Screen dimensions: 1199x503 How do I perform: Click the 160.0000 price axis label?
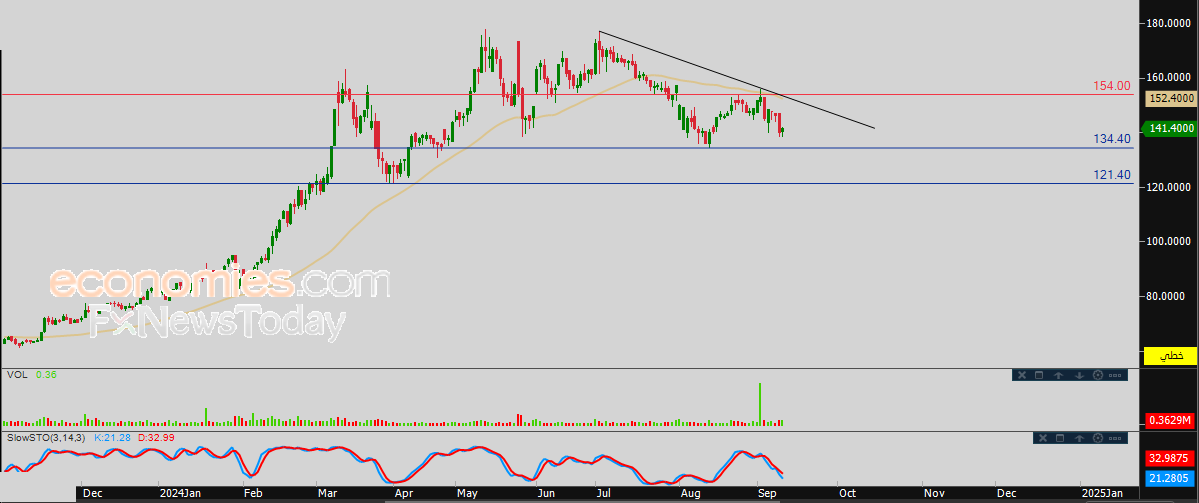1170,77
